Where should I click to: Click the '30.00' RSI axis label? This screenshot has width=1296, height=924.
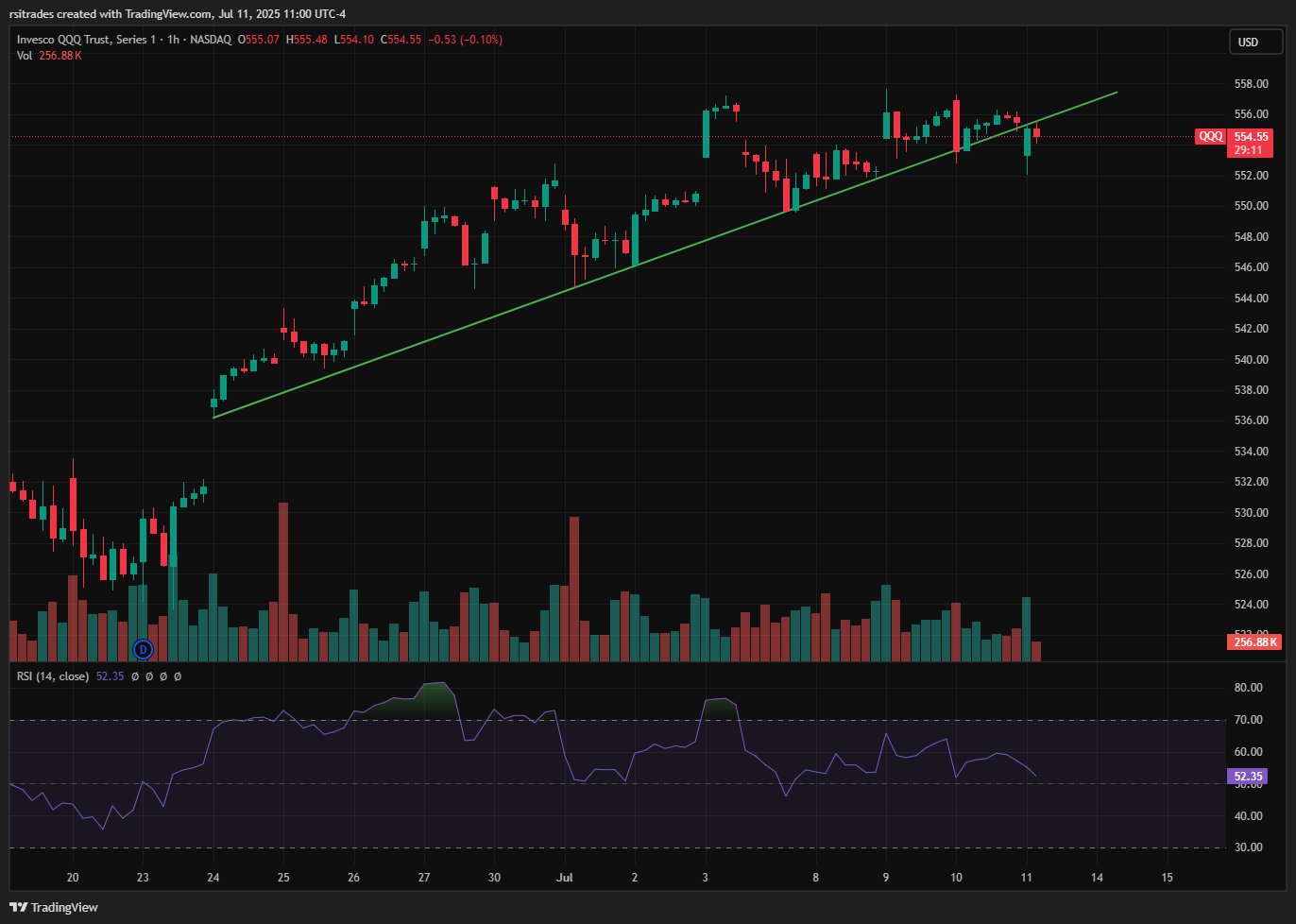1249,847
